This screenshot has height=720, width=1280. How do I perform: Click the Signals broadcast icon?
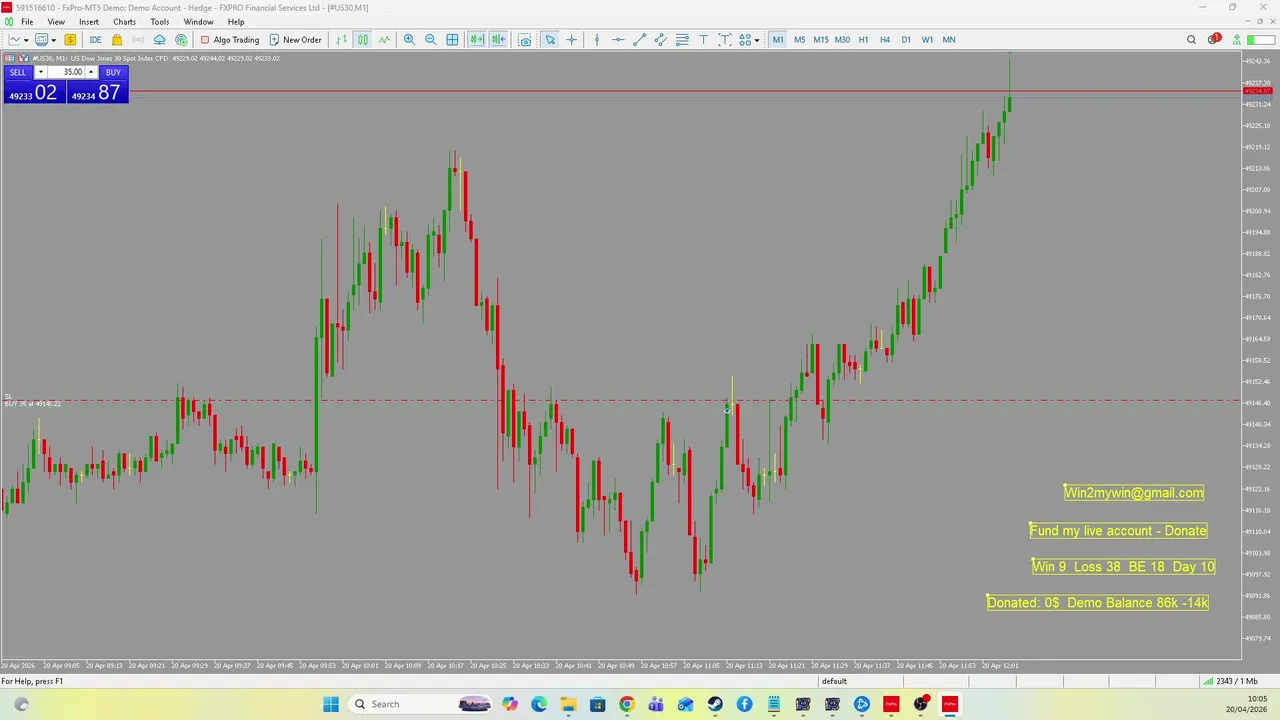pyautogui.click(x=138, y=40)
